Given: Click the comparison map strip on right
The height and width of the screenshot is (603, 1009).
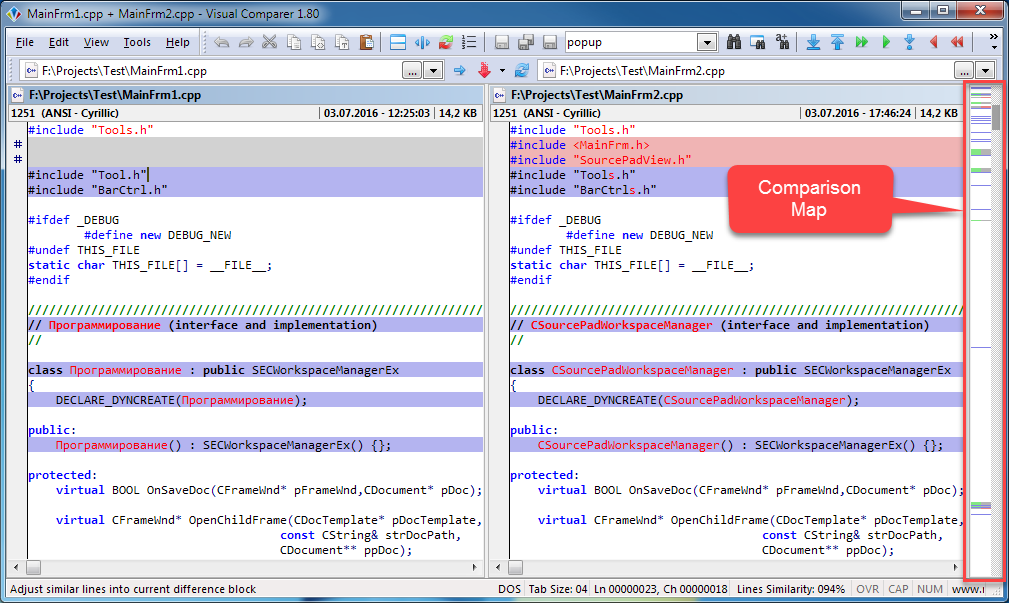Looking at the screenshot, I should click(981, 330).
